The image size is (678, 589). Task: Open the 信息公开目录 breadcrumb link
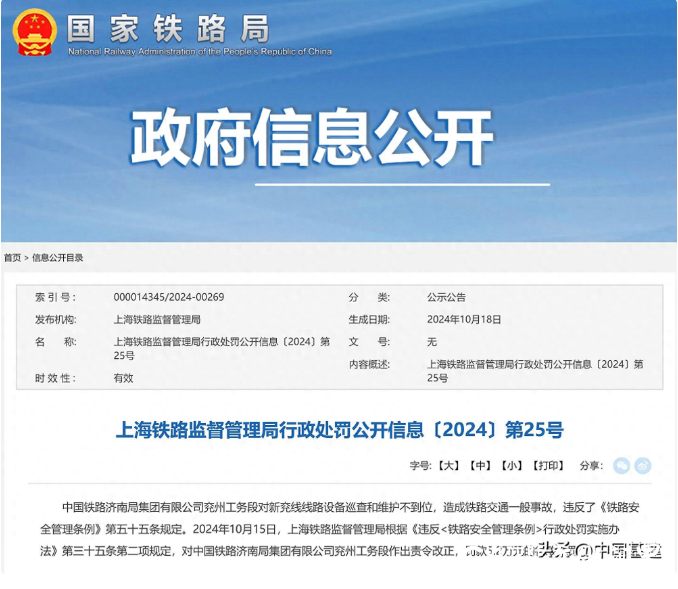[58, 258]
